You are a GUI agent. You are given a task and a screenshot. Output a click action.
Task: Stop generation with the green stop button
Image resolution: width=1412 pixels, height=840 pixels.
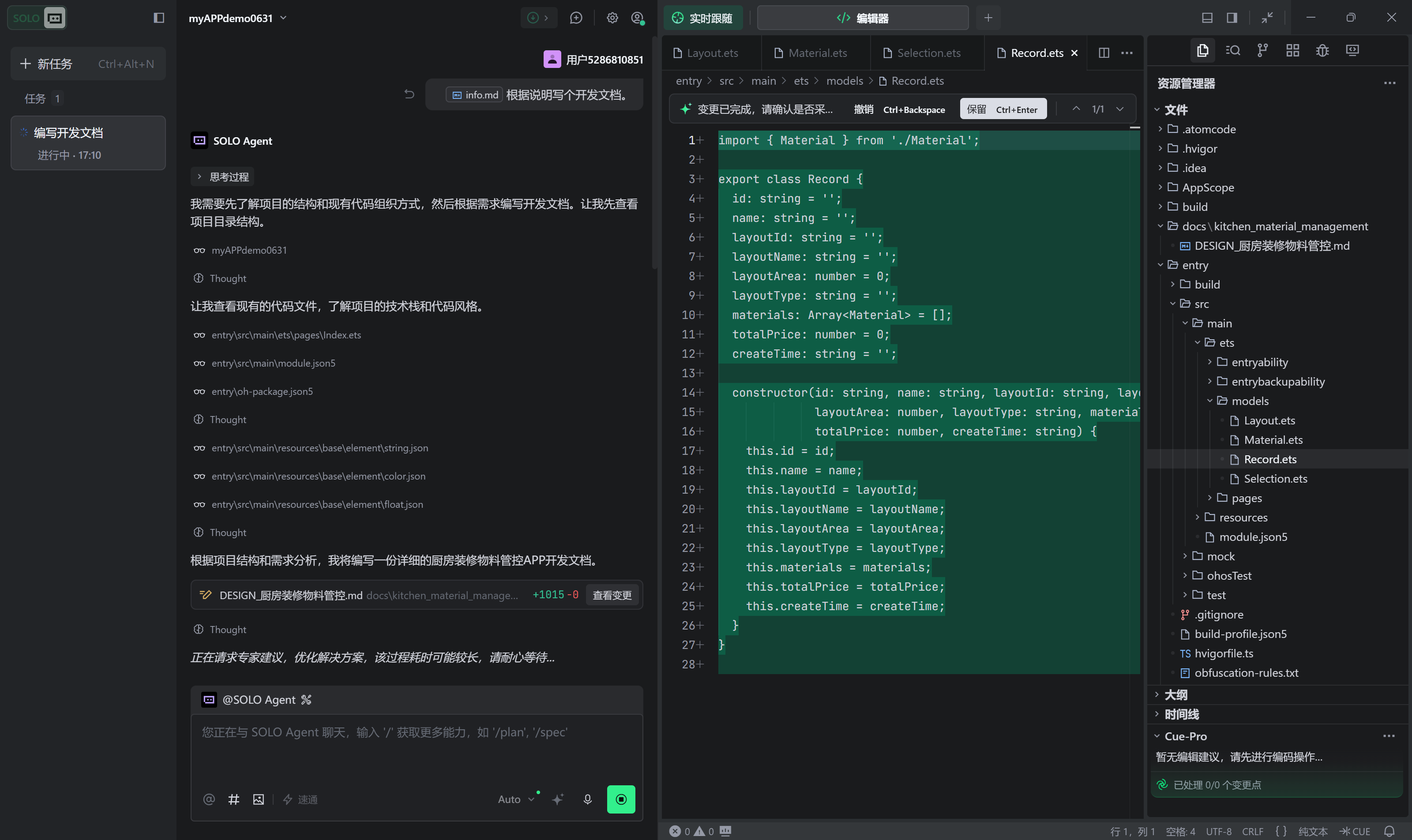[x=621, y=799]
